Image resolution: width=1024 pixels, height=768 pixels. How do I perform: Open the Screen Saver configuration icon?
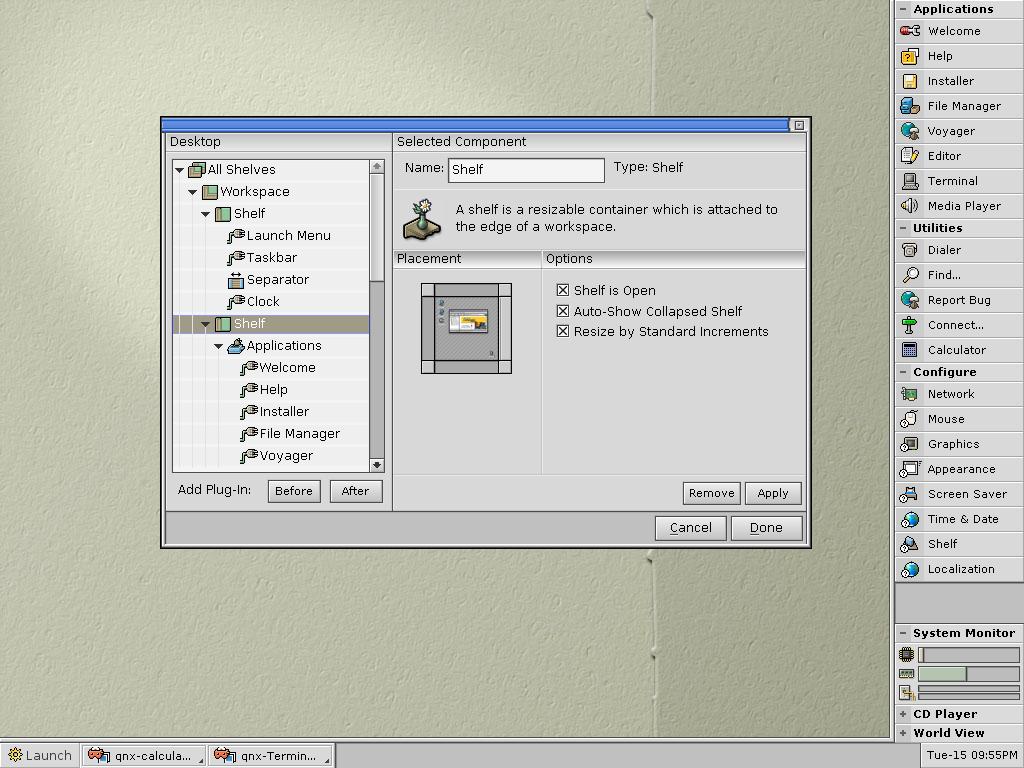pos(910,494)
